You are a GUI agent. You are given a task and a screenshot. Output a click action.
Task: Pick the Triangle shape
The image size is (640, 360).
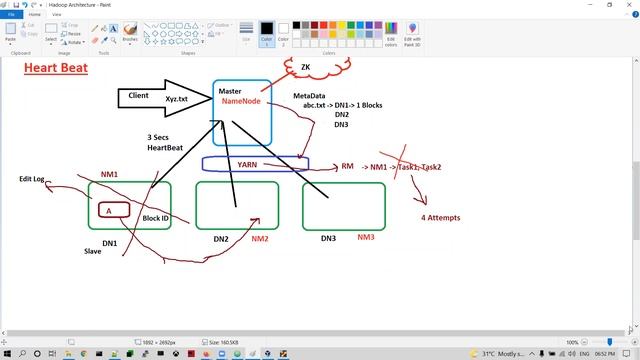(x=196, y=26)
